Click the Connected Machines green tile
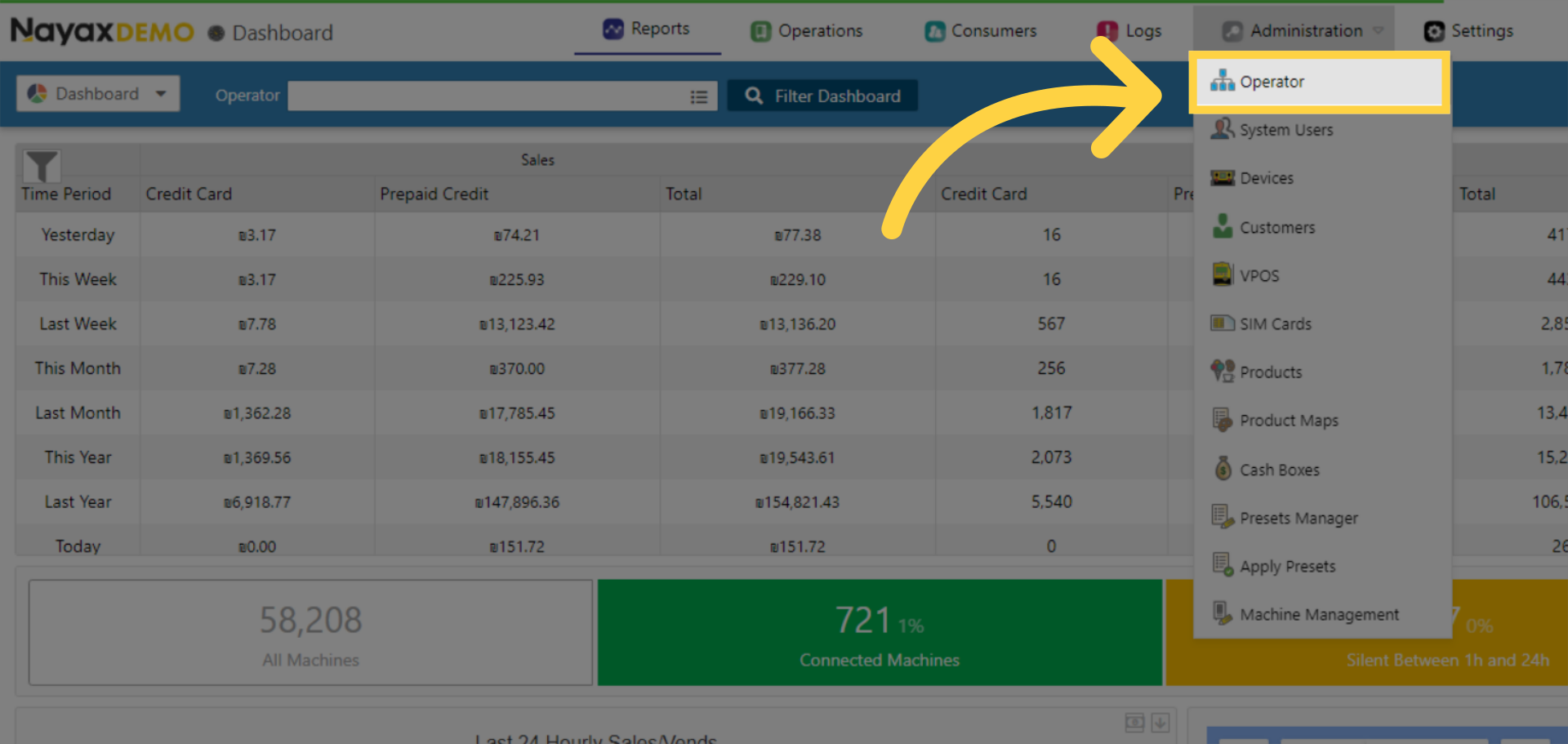Screen dimensions: 1568x744 tap(880, 633)
